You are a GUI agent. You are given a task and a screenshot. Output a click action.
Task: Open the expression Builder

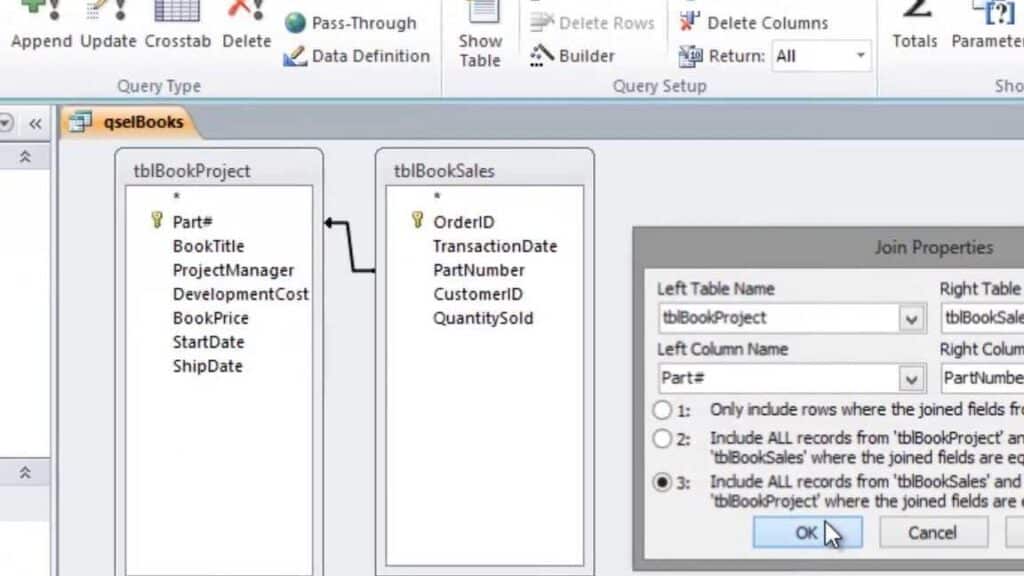(x=574, y=56)
